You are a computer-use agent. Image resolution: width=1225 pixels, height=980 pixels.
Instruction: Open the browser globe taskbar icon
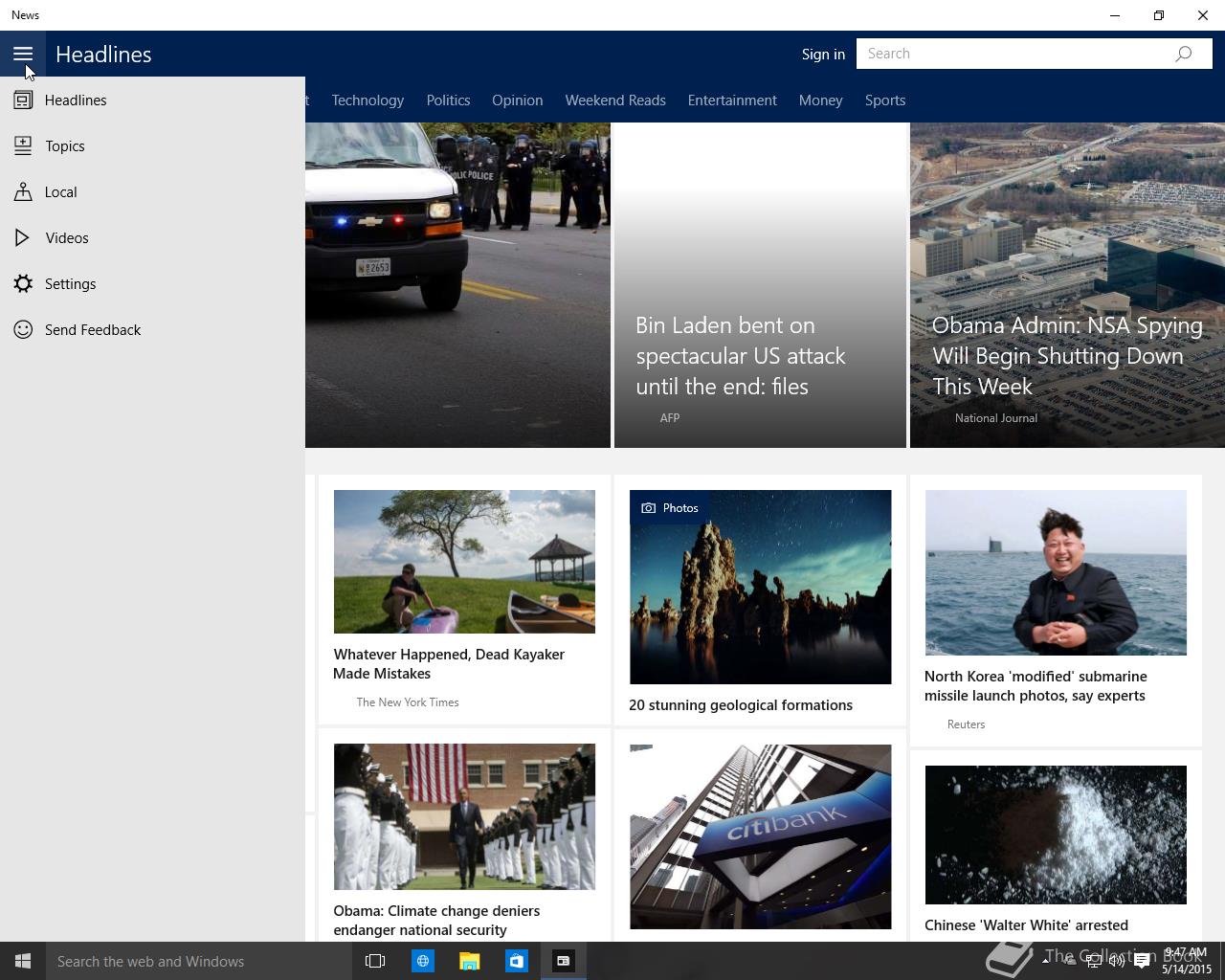click(422, 961)
